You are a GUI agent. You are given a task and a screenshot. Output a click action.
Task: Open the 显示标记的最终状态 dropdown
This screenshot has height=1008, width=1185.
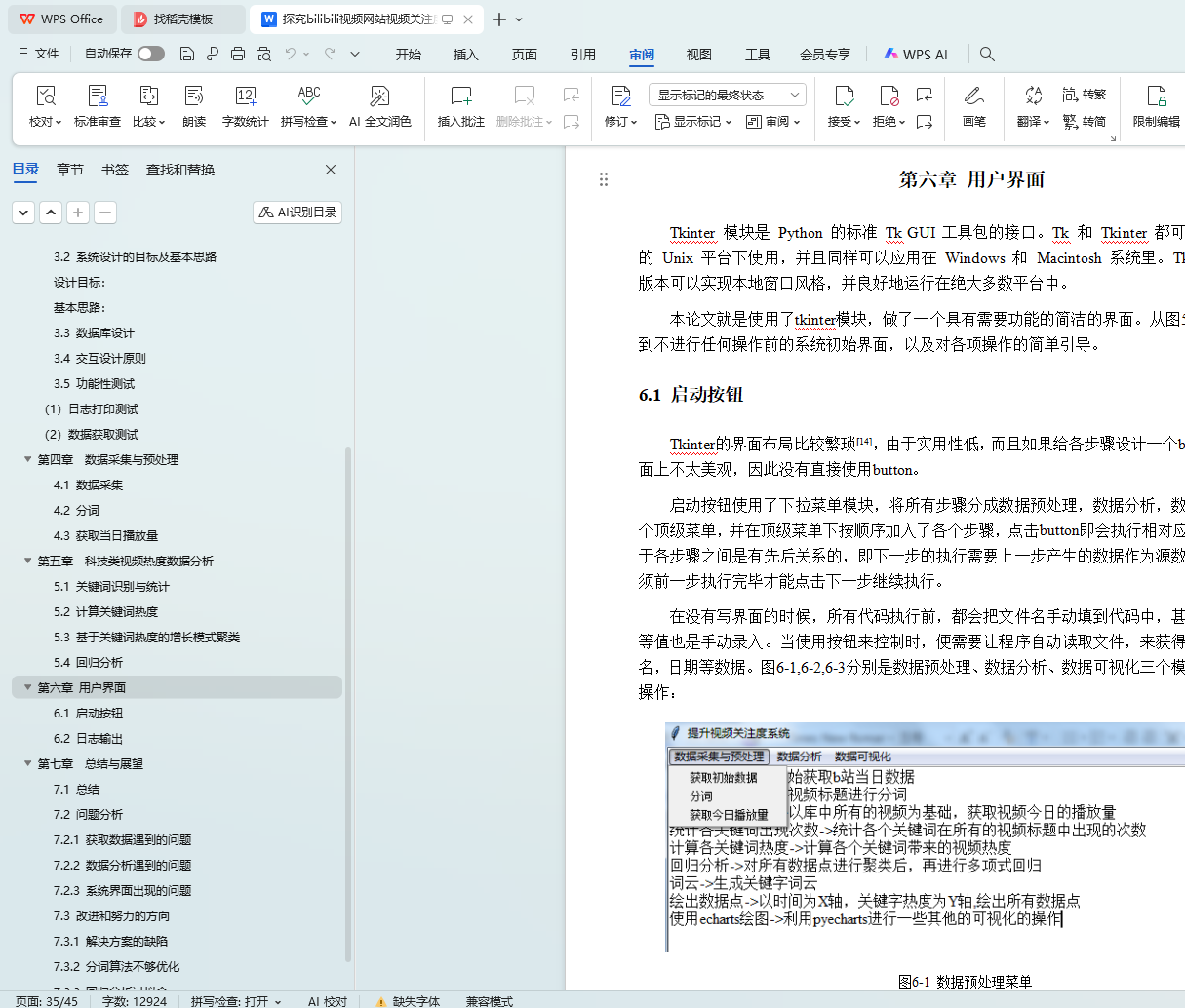click(727, 95)
